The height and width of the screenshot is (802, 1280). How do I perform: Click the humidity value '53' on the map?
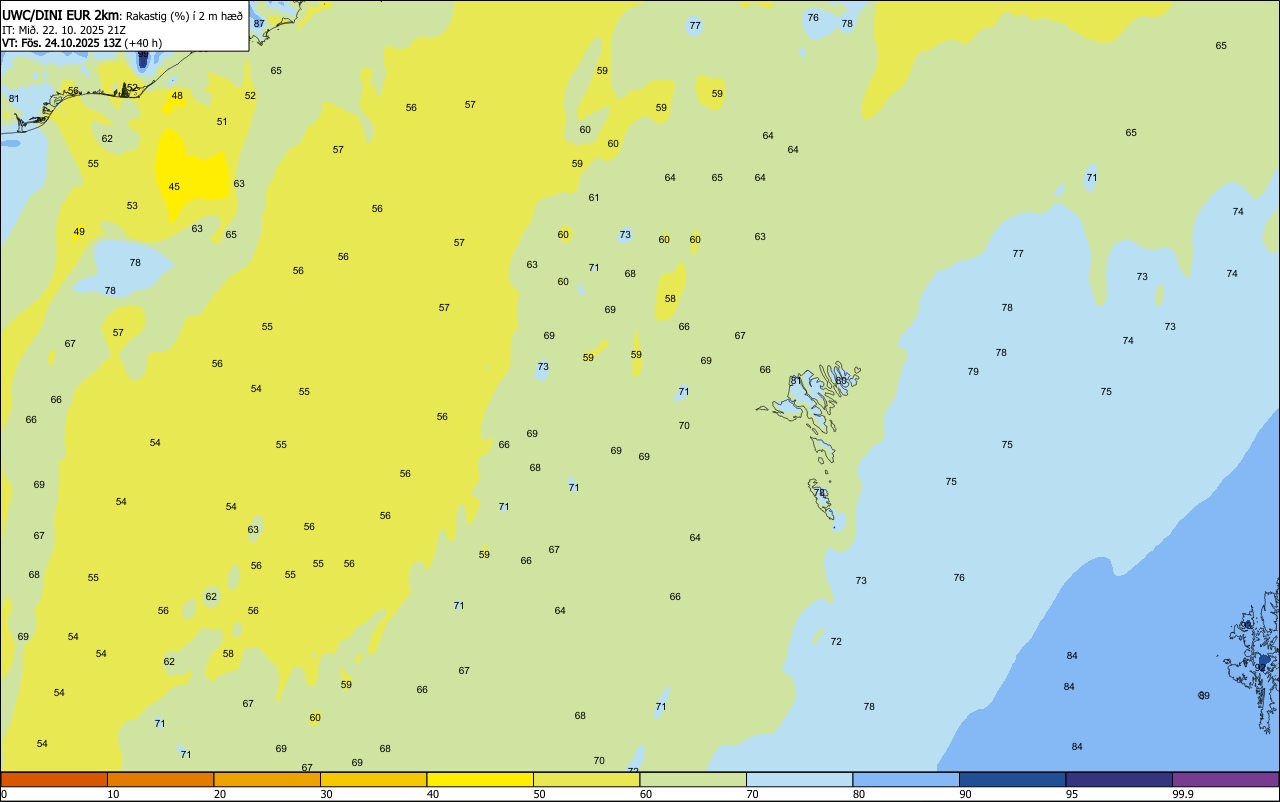click(132, 206)
